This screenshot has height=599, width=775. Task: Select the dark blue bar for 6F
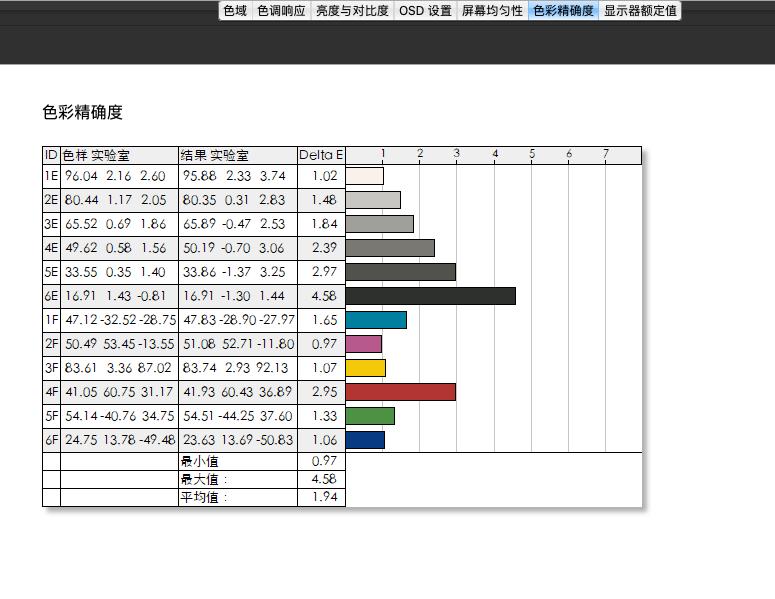click(x=365, y=440)
